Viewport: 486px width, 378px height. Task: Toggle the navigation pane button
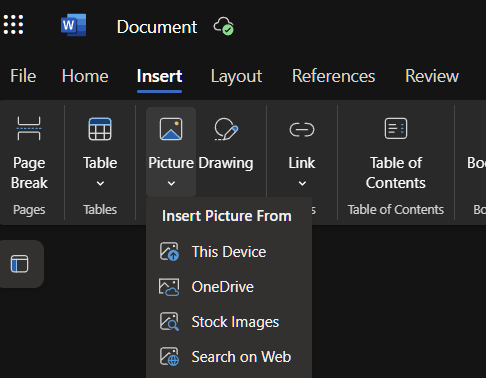coord(19,264)
